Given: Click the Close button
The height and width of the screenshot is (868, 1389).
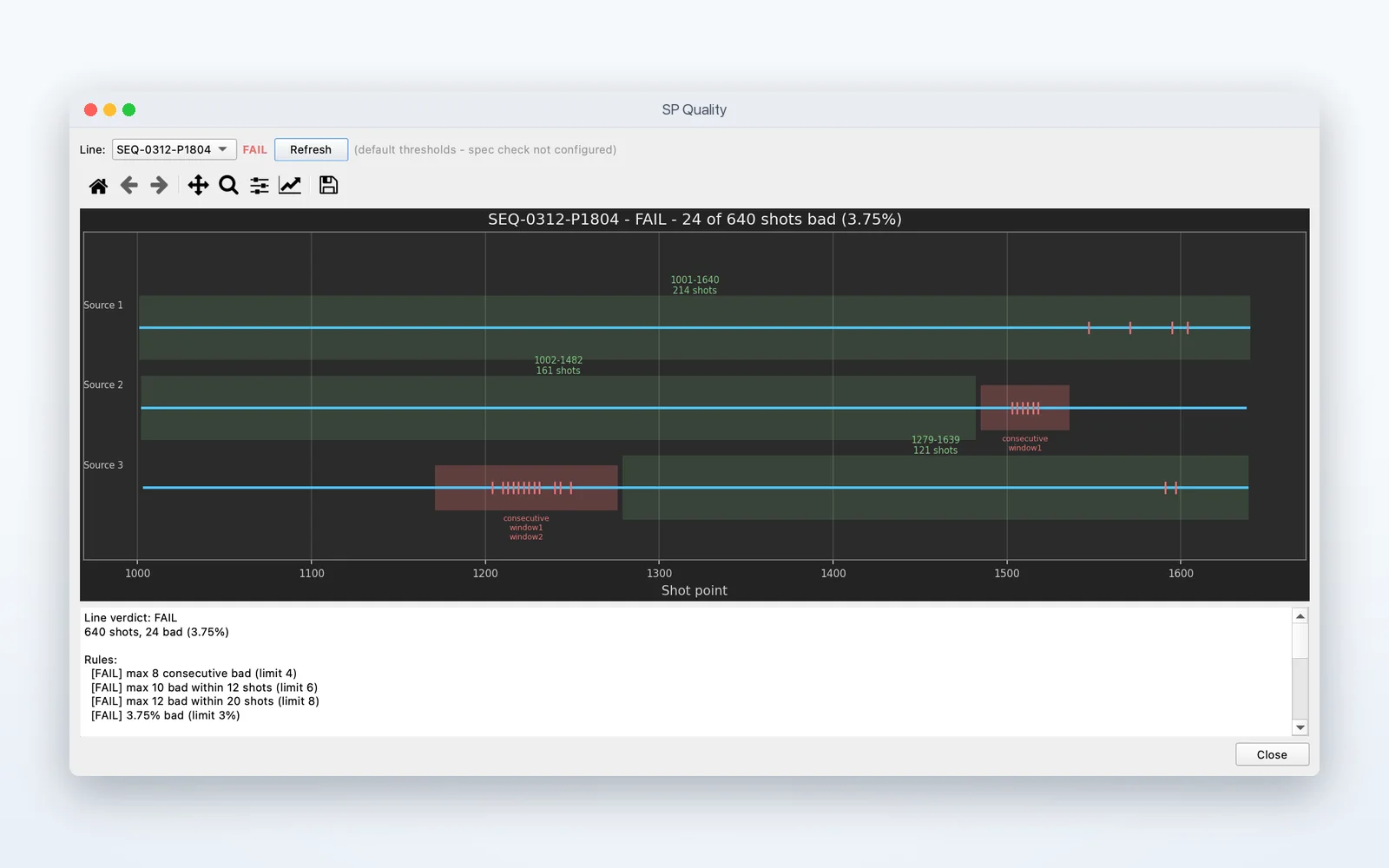Looking at the screenshot, I should coord(1272,754).
